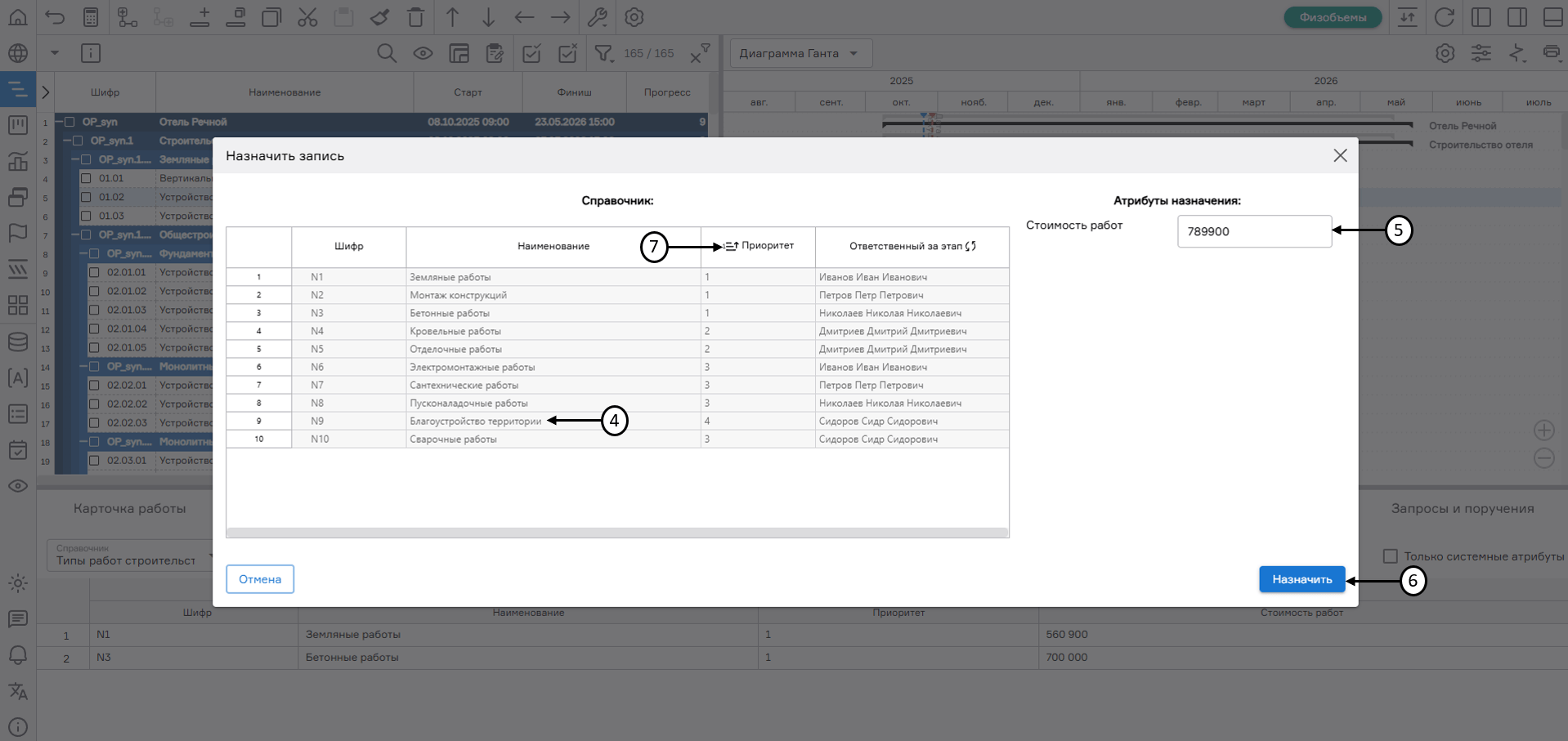Screen dimensions: 1568x741
Task: Enable 'Только системные атрибуты' checkbox
Action: [1390, 556]
